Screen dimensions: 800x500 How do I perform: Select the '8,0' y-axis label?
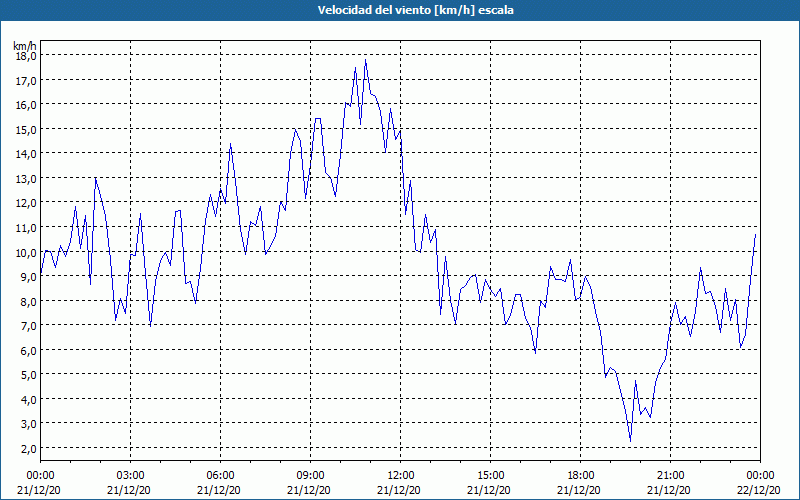pos(28,301)
